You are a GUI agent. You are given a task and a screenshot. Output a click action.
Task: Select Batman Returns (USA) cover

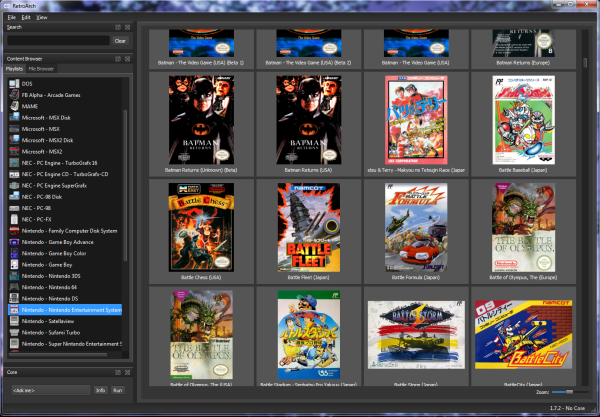(x=308, y=120)
